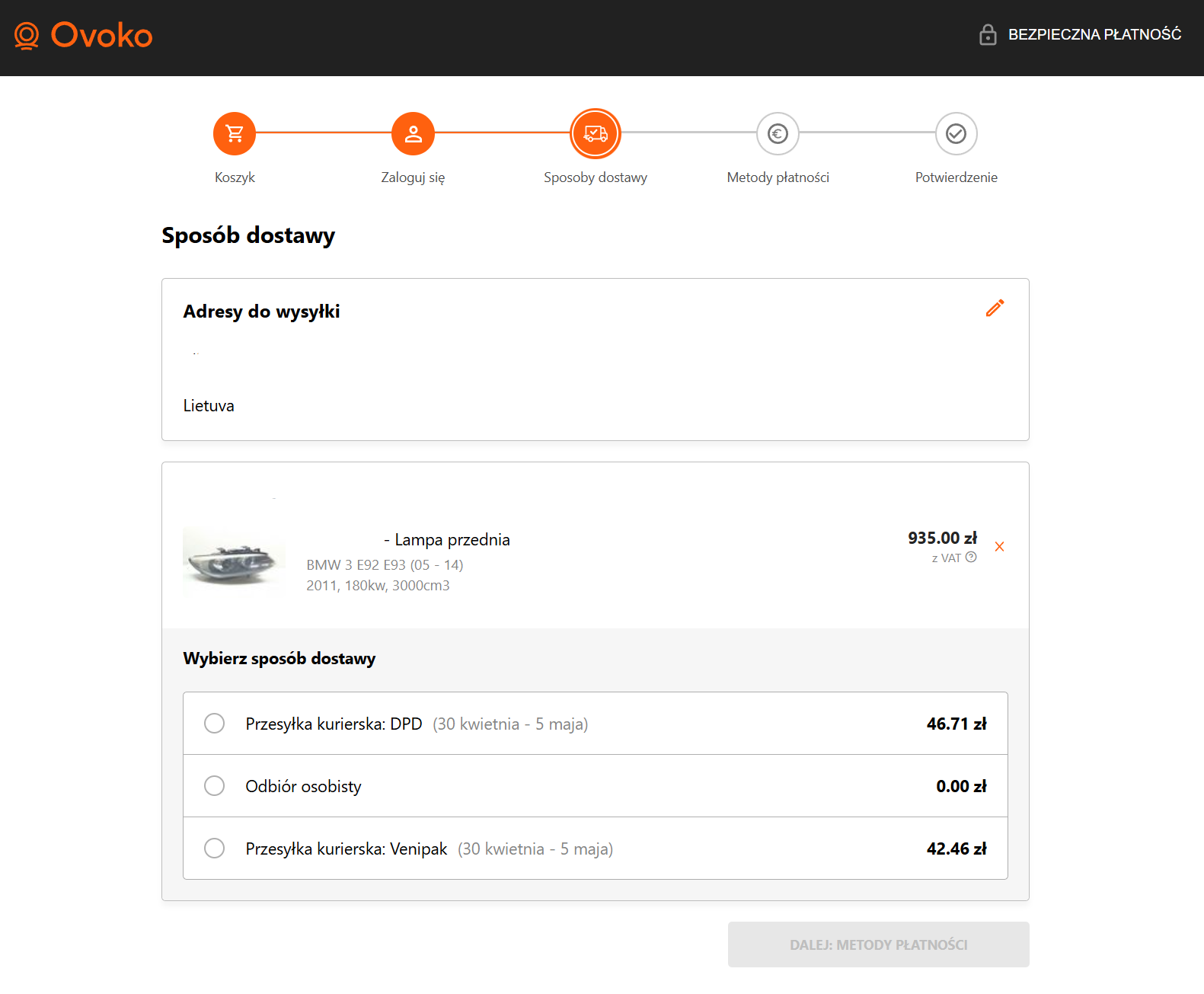The width and height of the screenshot is (1204, 994).
Task: Select Venipak courier delivery option
Action: pos(596,849)
